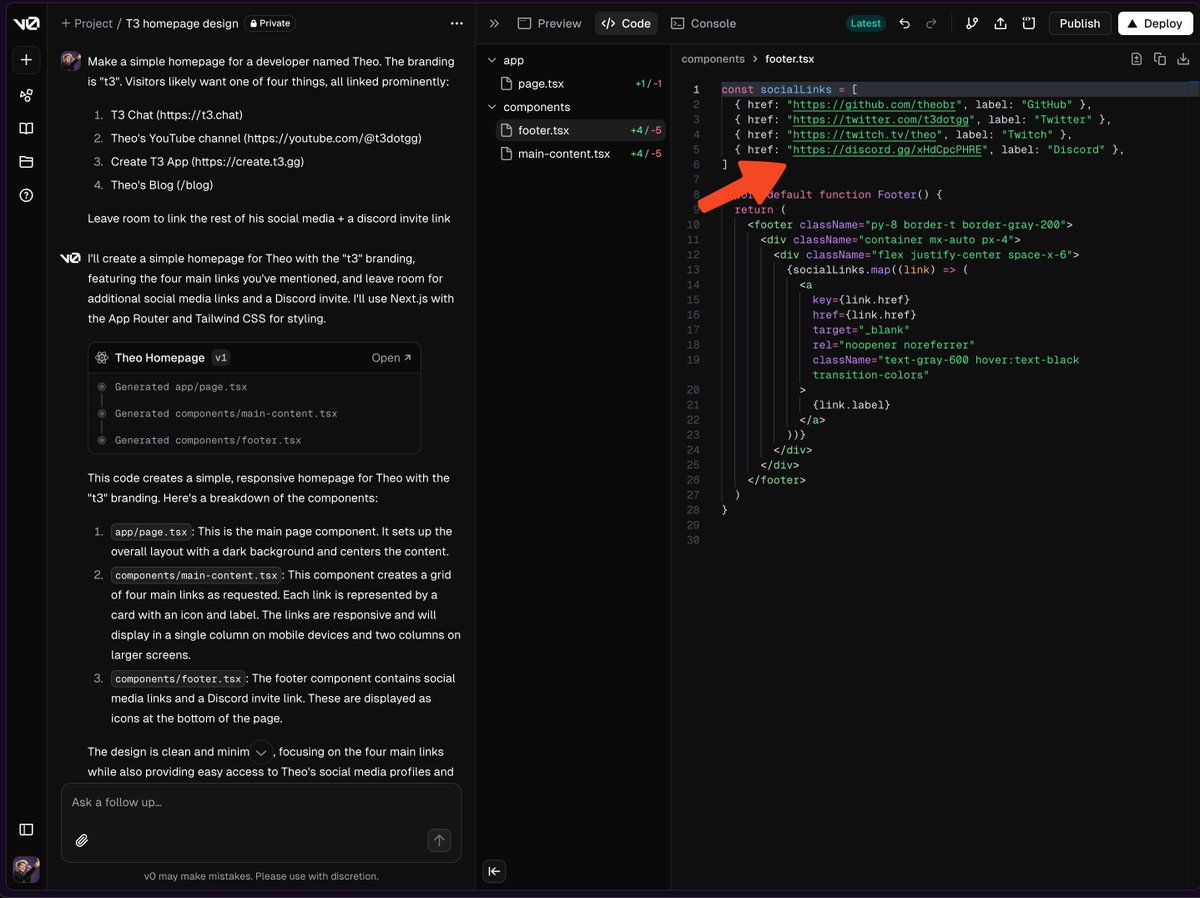Click Generated components/footer.tsx step
Image resolution: width=1200 pixels, height=898 pixels.
208,440
